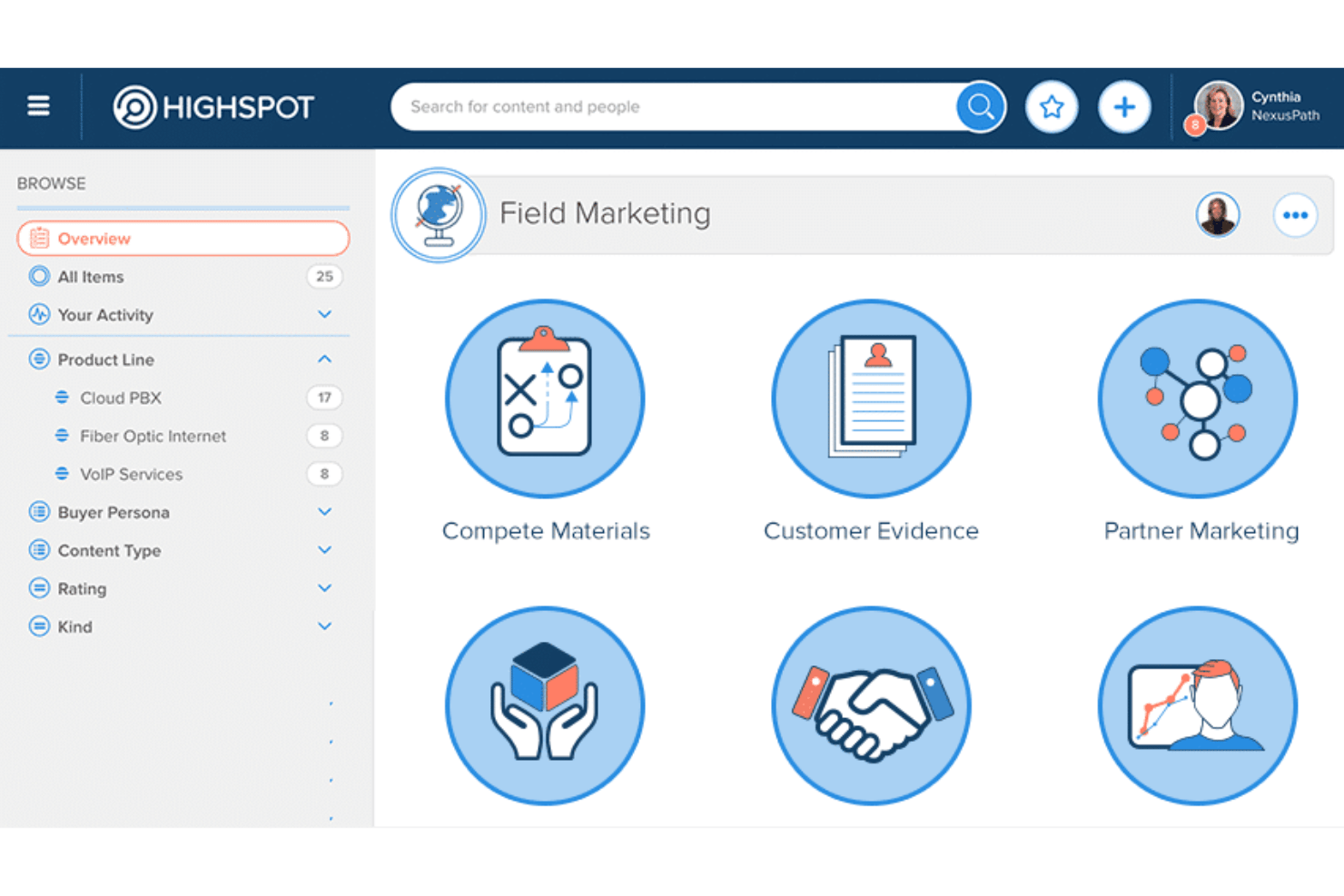This screenshot has width=1344, height=896.
Task: Click the Field Marketing title
Action: point(605,213)
